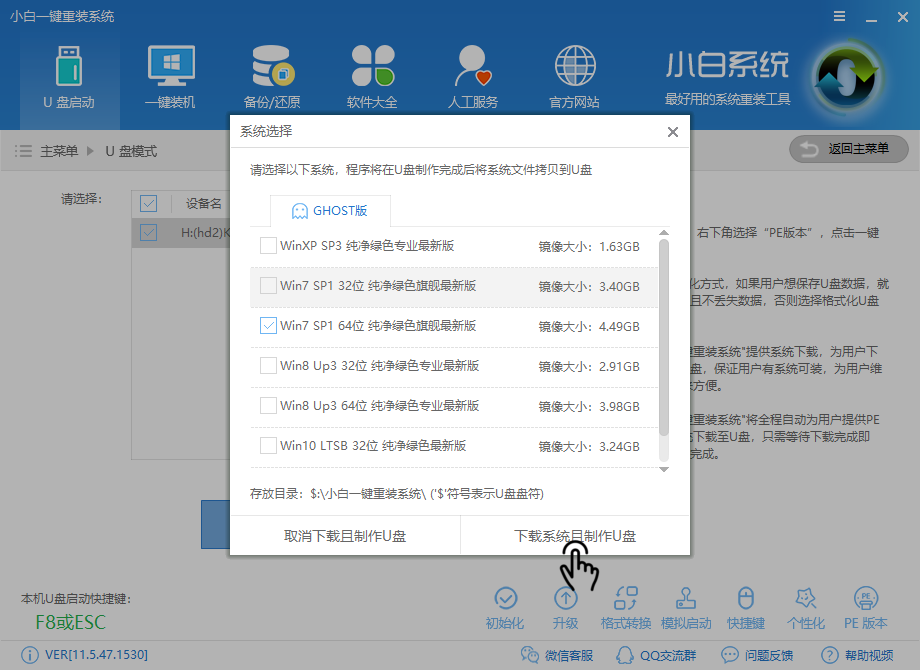Open the hamburger menu at top right
This screenshot has height=670, width=920.
[838, 16]
